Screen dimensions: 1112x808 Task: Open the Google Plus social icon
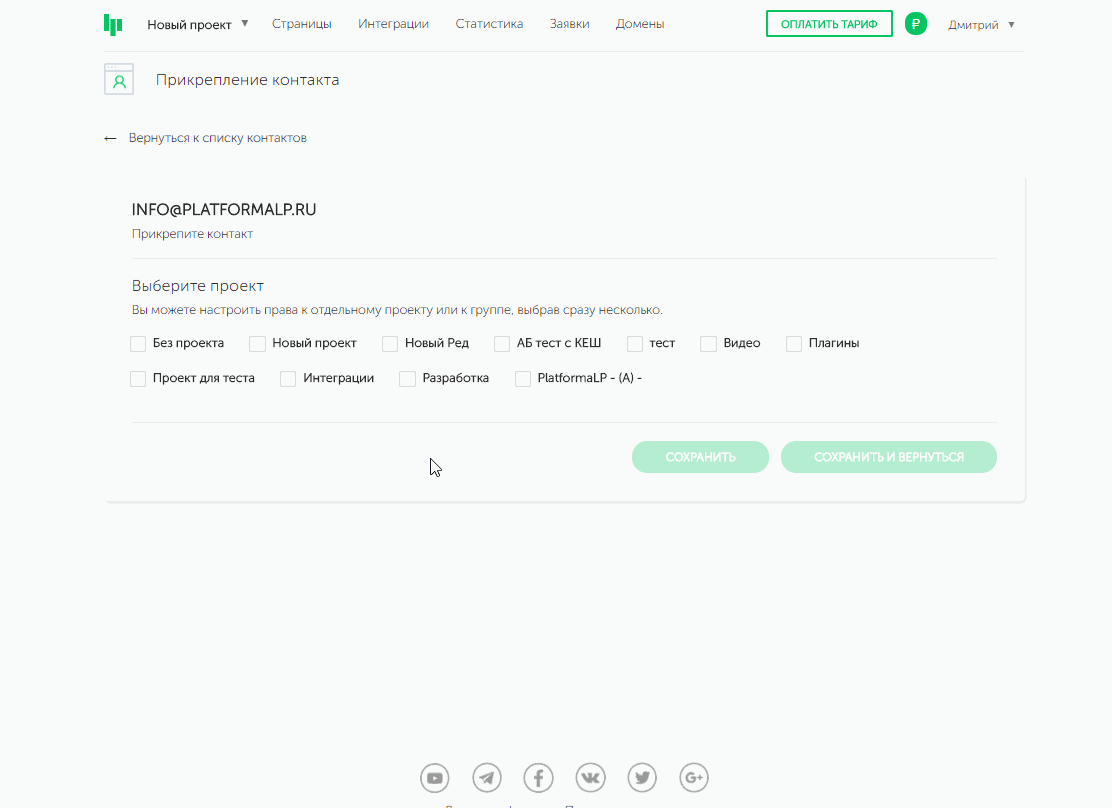(x=694, y=777)
